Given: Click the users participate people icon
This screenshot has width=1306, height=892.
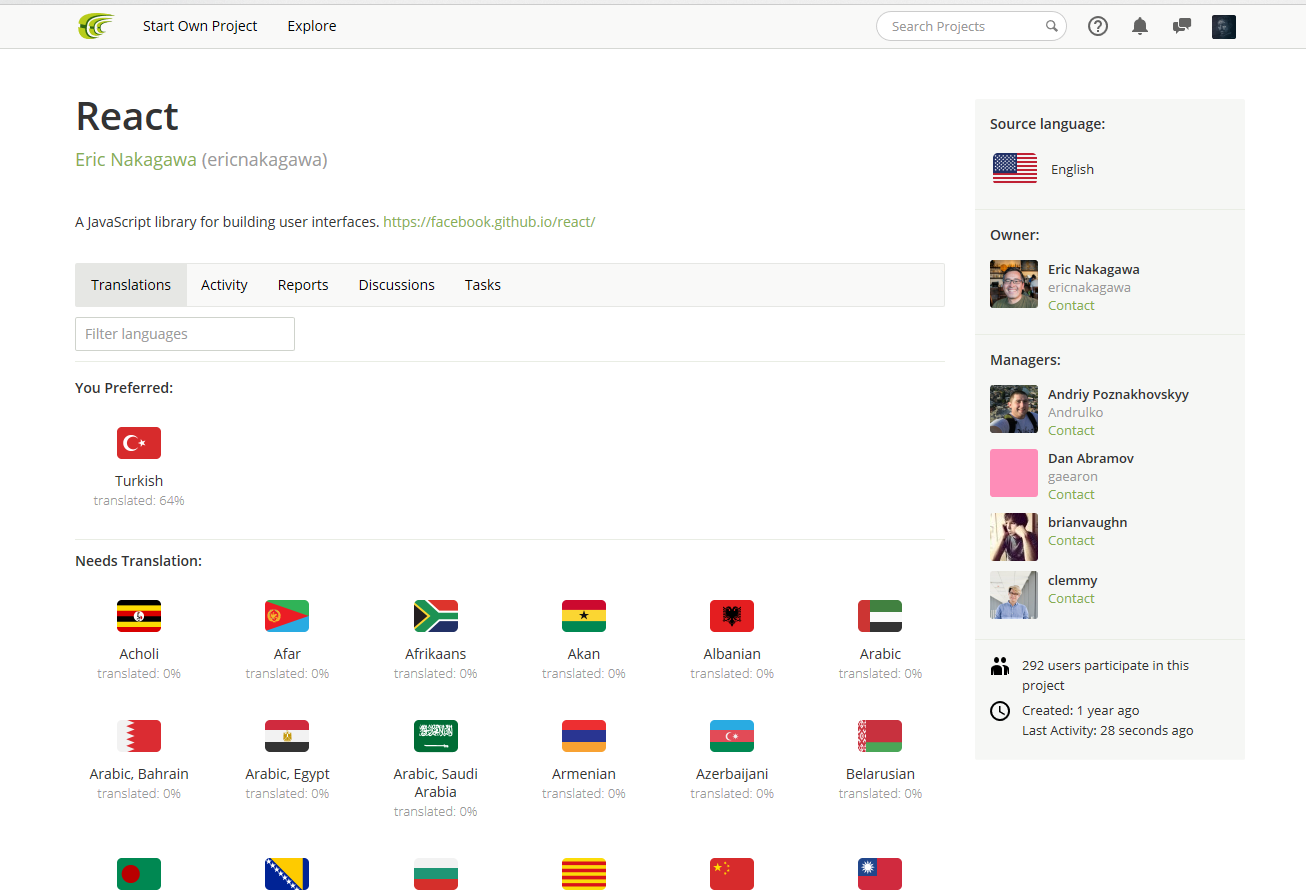Looking at the screenshot, I should [x=999, y=666].
